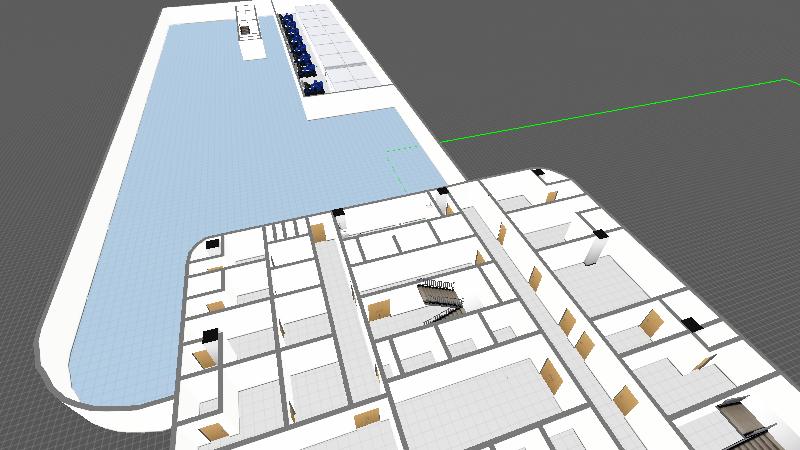Viewport: 800px width, 450px height.
Task: Click the dark grid background at top right
Action: [x=650, y=40]
